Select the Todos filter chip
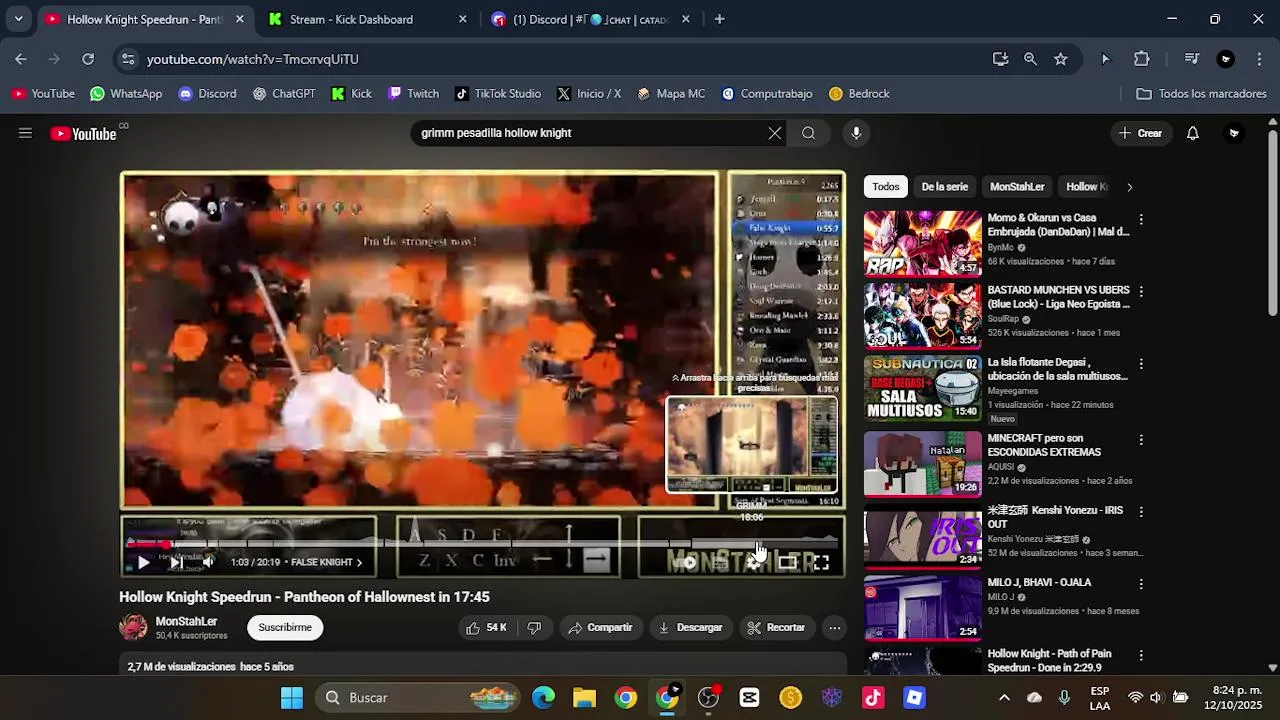The width and height of the screenshot is (1280, 720). [x=885, y=187]
